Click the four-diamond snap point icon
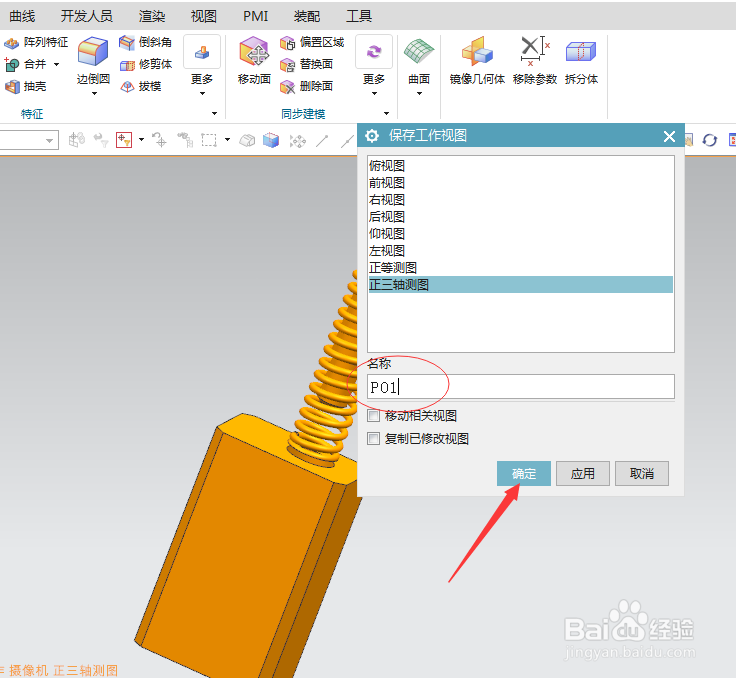736x678 pixels. click(298, 140)
